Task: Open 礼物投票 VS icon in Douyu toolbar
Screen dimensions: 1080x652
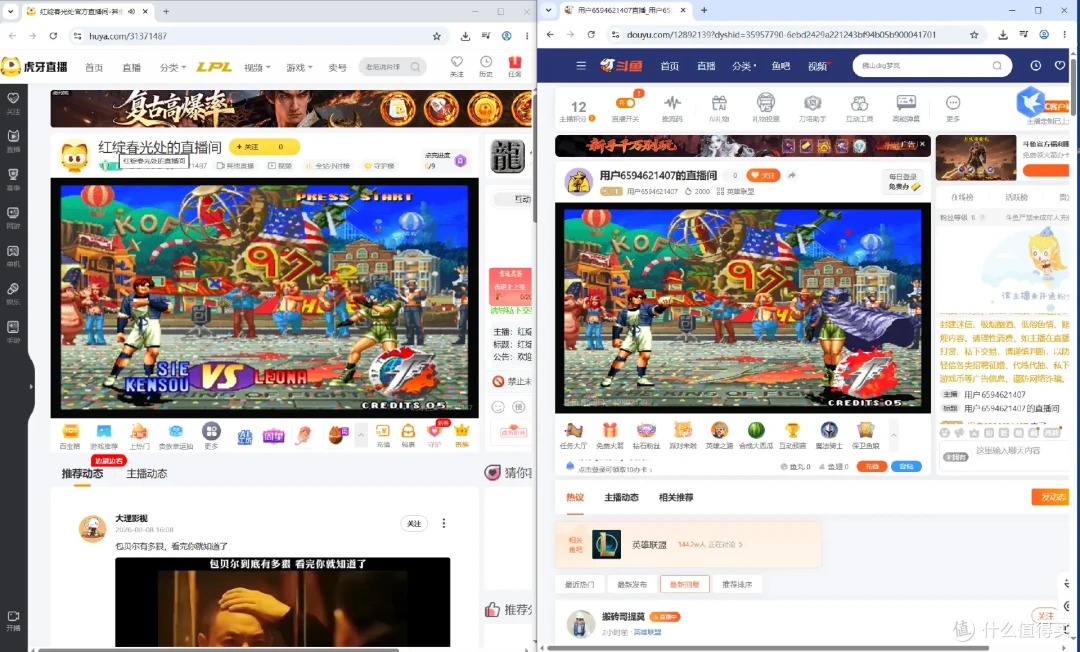Action: point(766,108)
